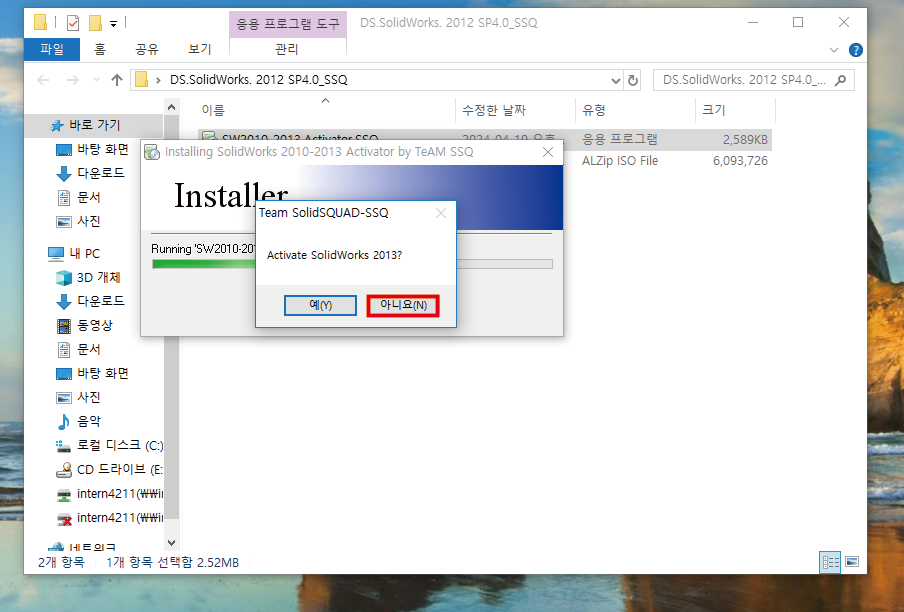
Task: Refresh the current folder
Action: [633, 81]
